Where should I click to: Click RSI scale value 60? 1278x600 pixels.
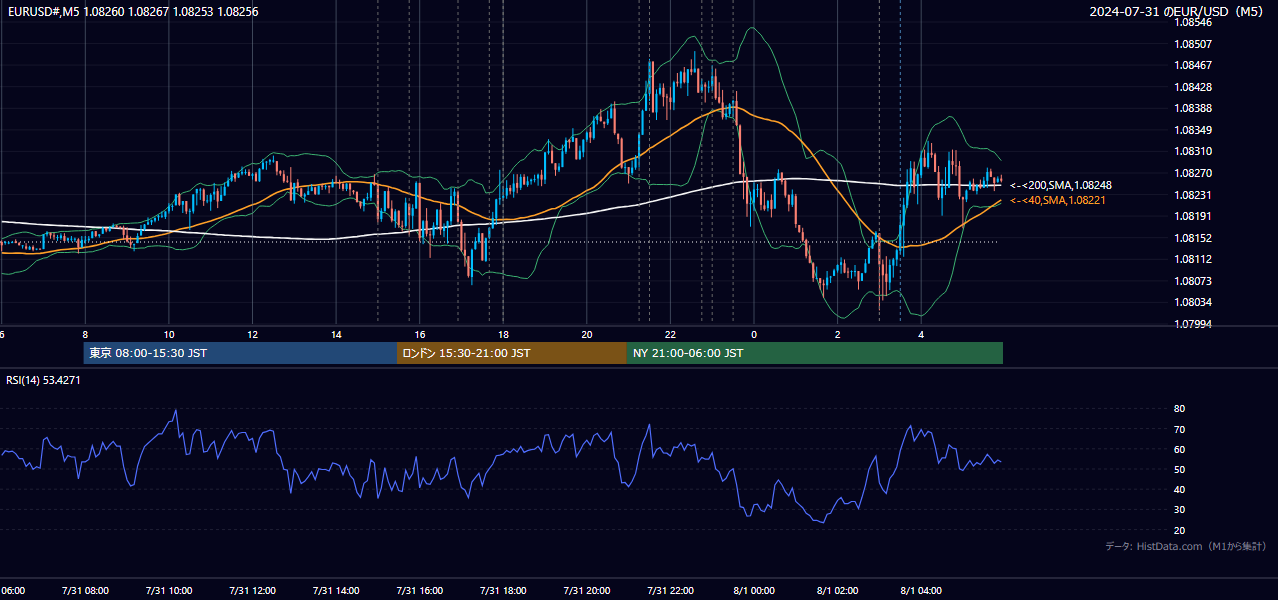(1179, 449)
